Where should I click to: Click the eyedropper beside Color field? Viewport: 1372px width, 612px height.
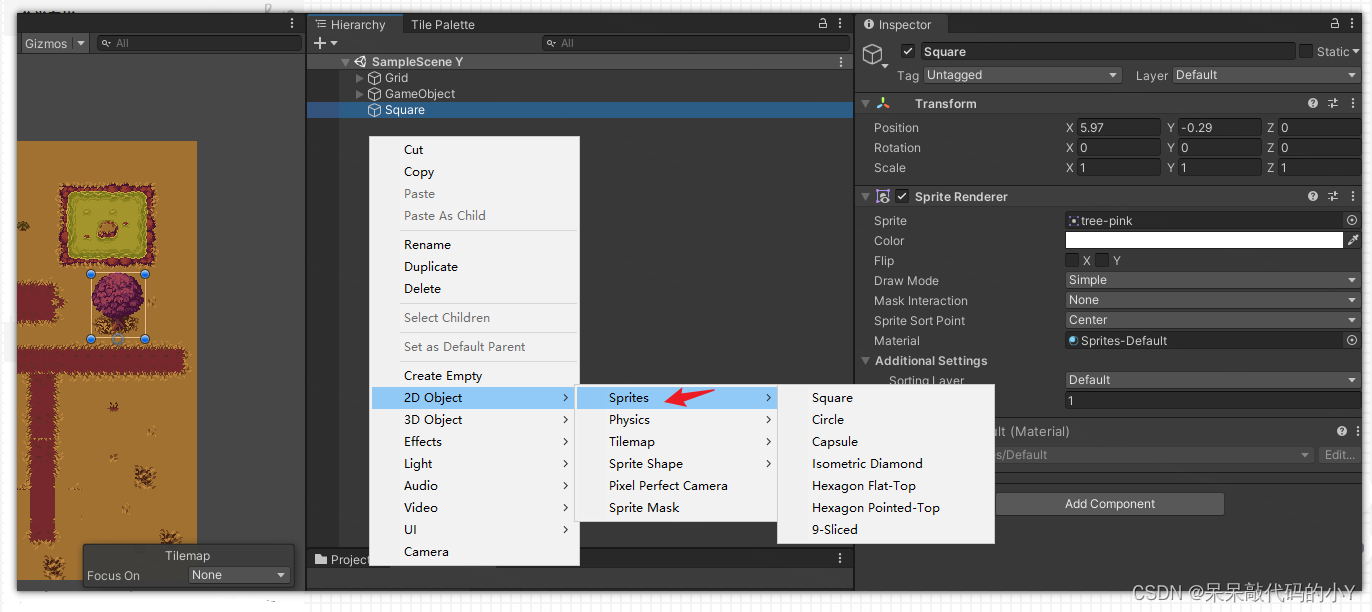(1353, 240)
